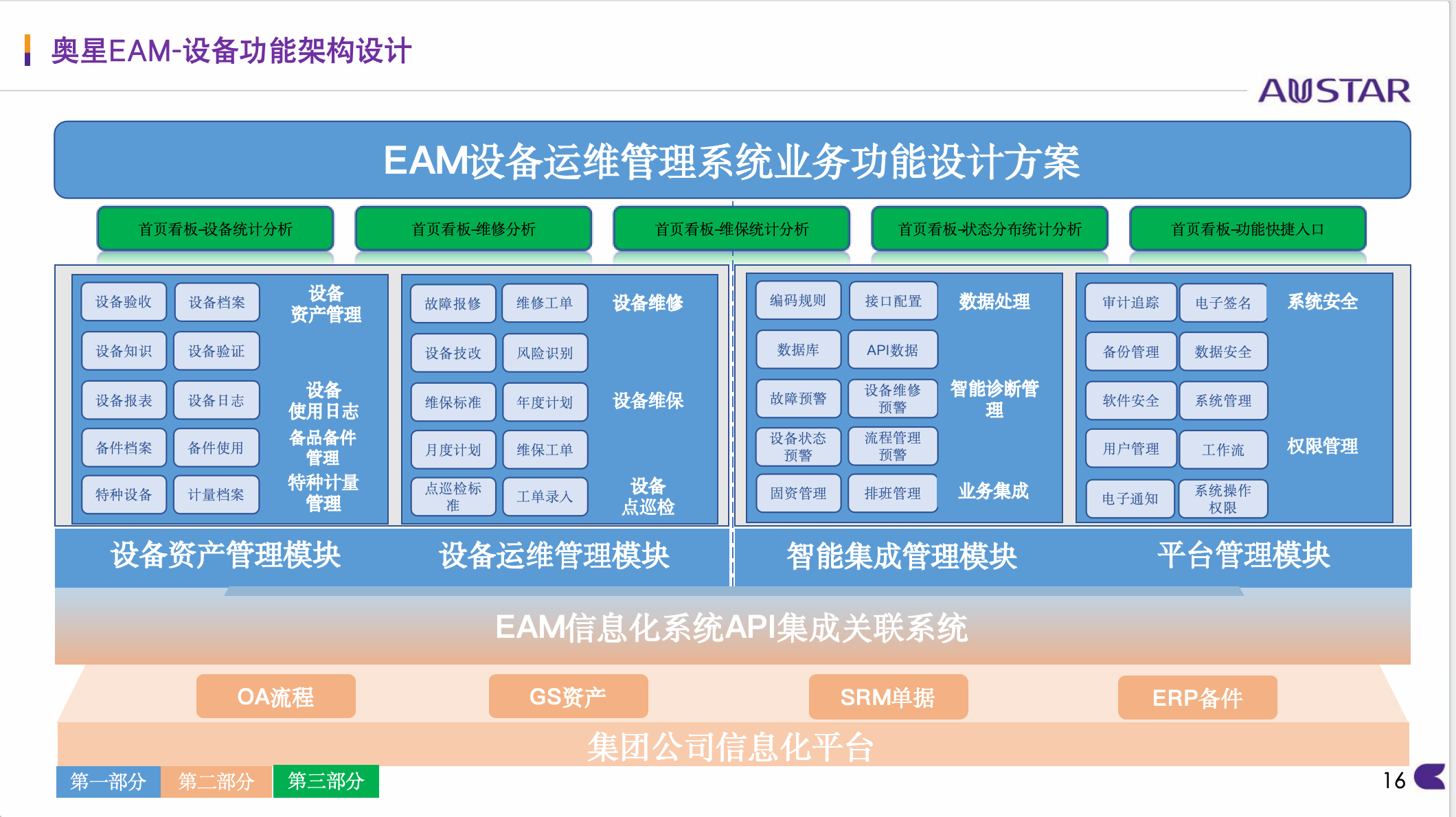Click the 月度计划 box

[453, 450]
